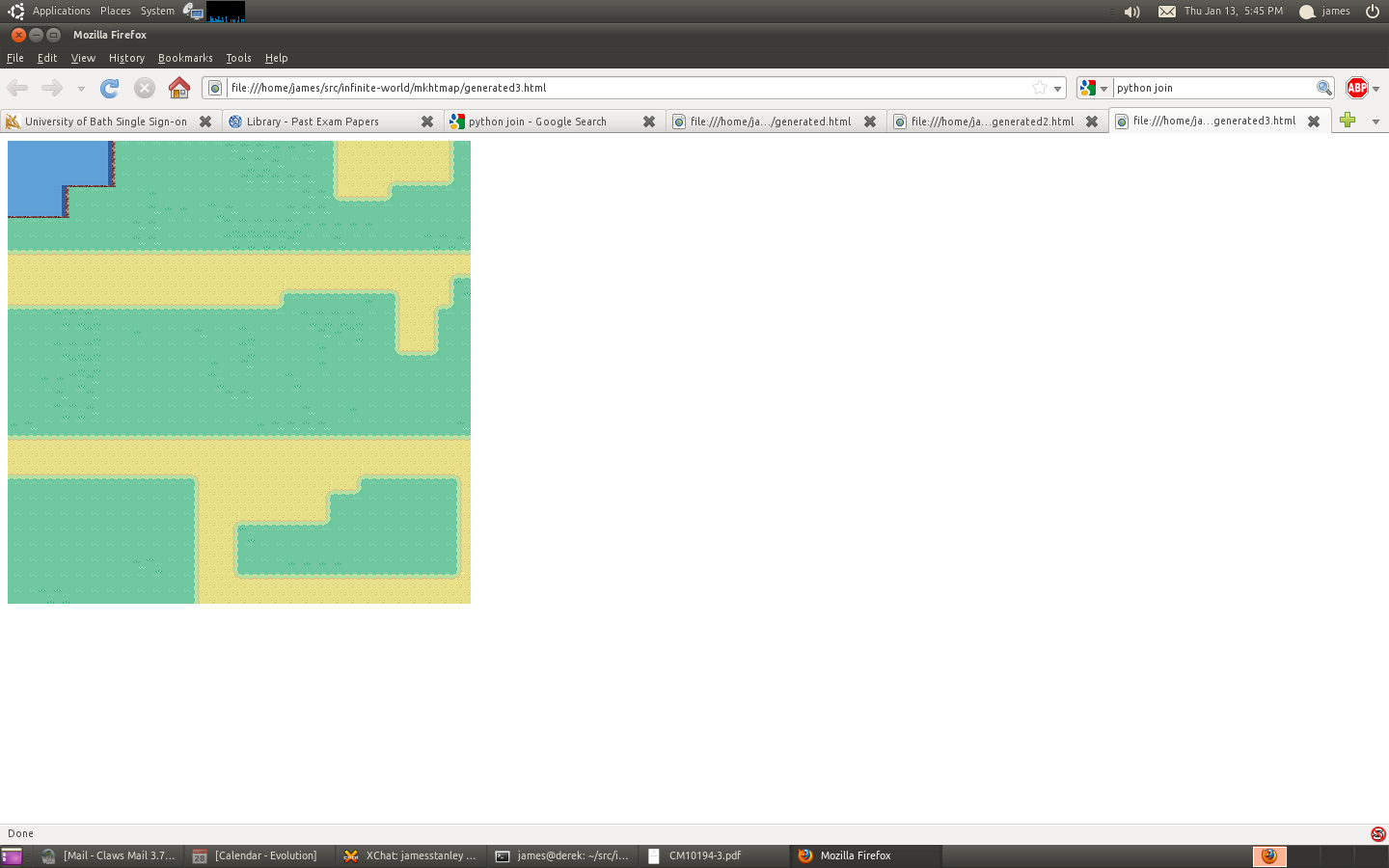Click the Reload page icon
This screenshot has width=1389, height=868.
(x=110, y=89)
